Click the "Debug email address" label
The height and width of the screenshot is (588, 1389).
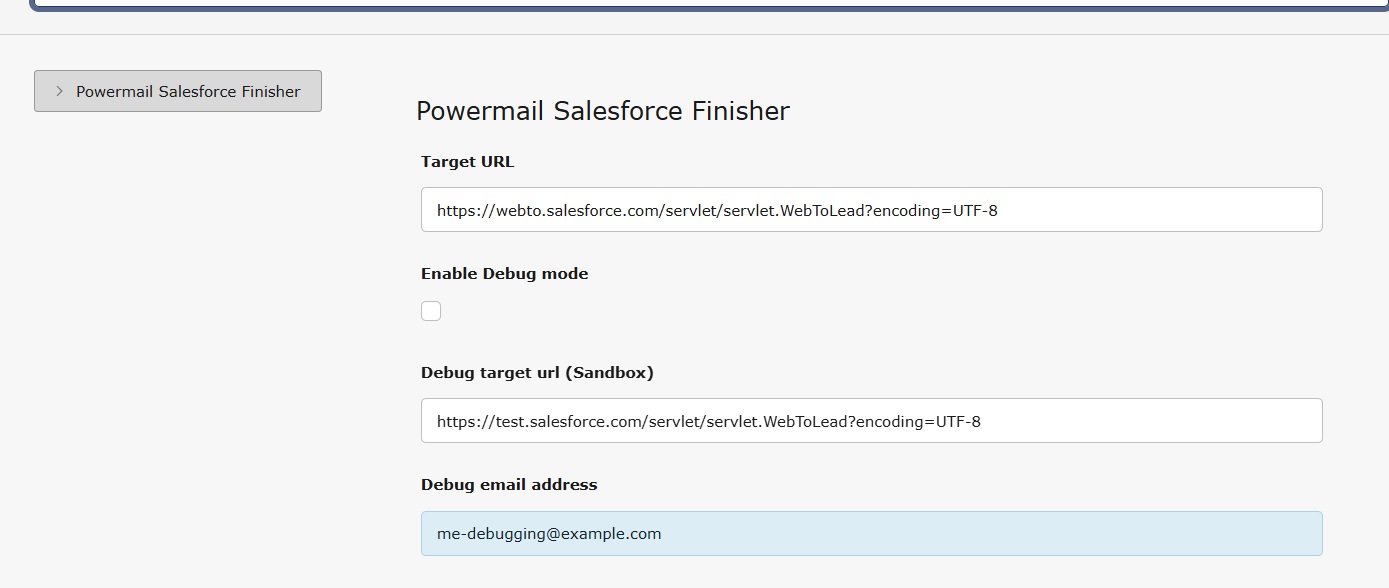coord(509,484)
